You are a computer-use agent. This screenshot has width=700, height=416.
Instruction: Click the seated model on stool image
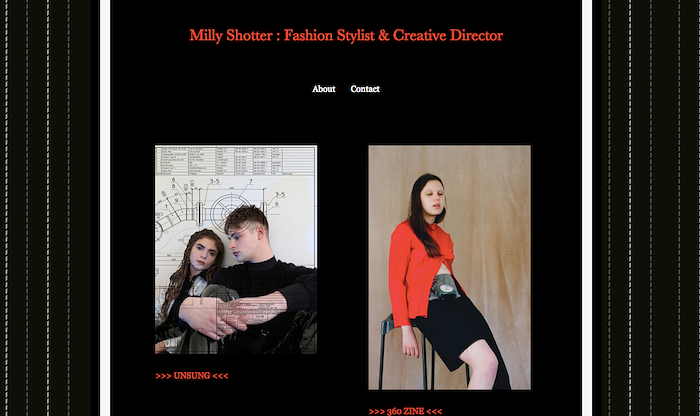point(450,267)
